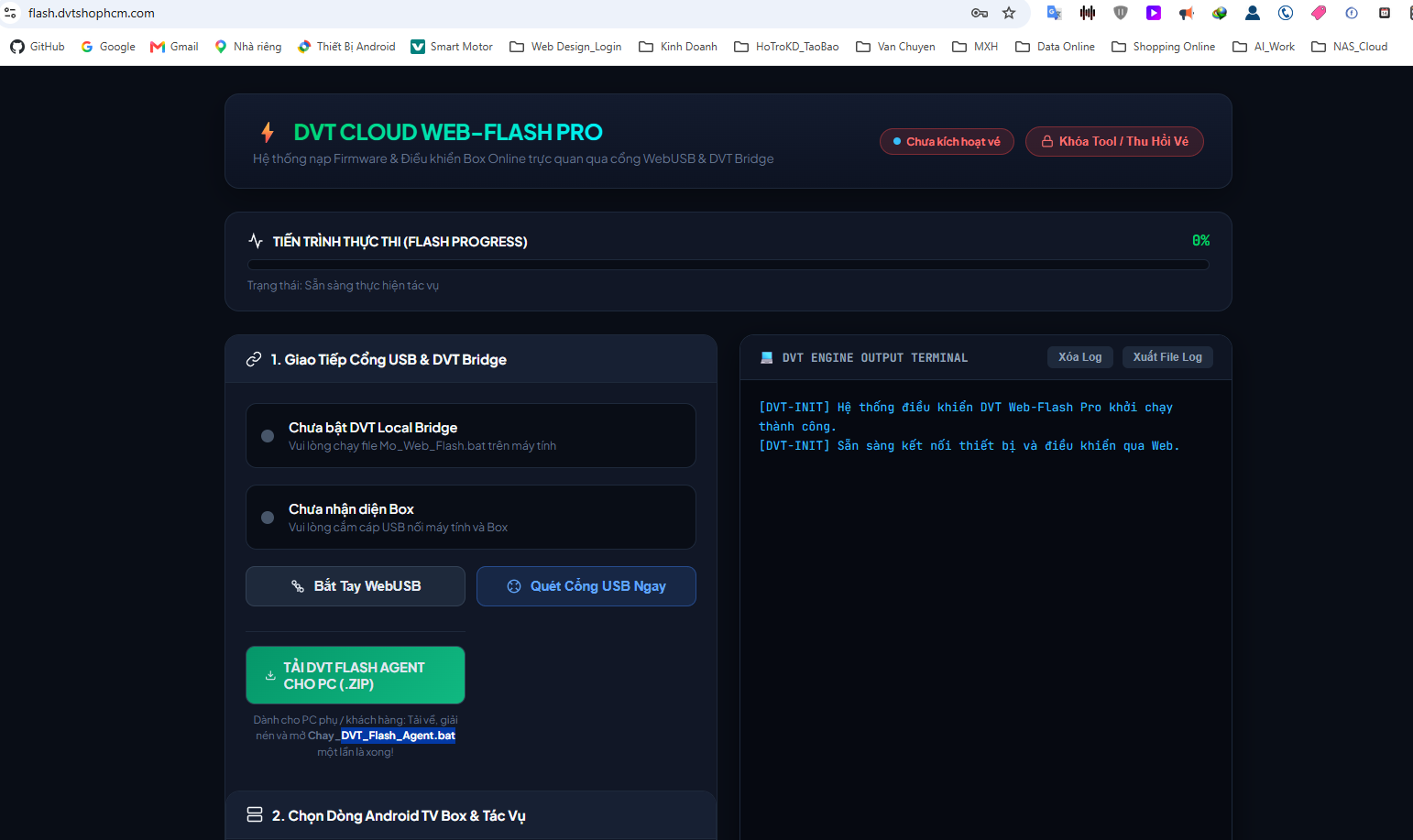Click the Bắt Tay WebUSB button
Screen dimensions: 1413x840
pyautogui.click(x=356, y=586)
